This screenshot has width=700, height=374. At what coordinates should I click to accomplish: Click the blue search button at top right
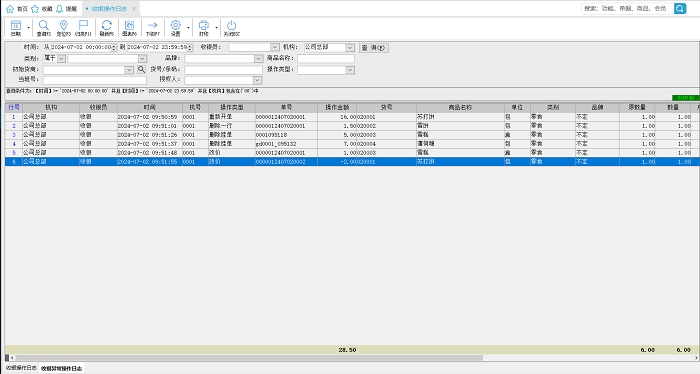680,8
